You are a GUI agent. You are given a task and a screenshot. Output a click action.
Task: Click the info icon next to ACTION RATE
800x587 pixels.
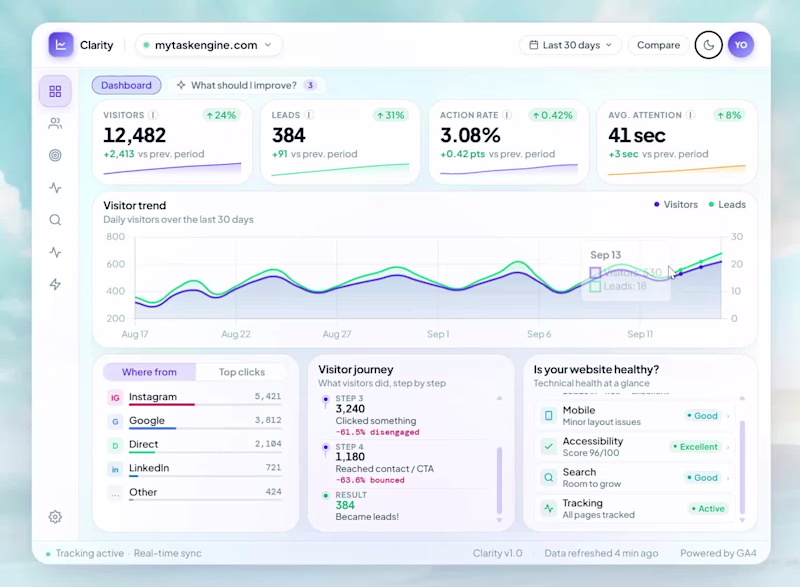[507, 115]
